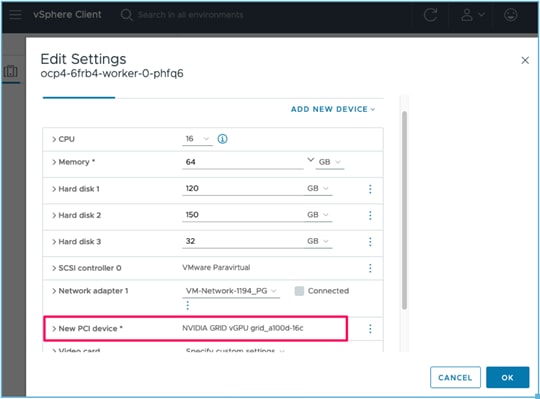The height and width of the screenshot is (399, 540).
Task: Click the OK button
Action: [x=508, y=377]
